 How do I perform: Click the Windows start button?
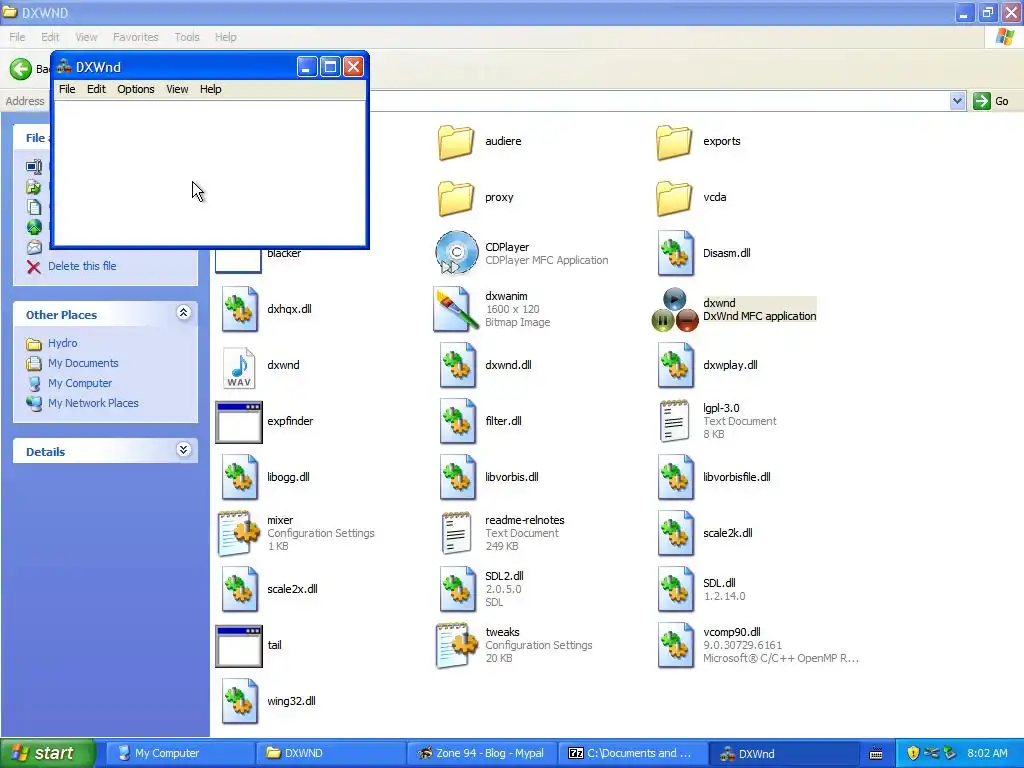(48, 754)
